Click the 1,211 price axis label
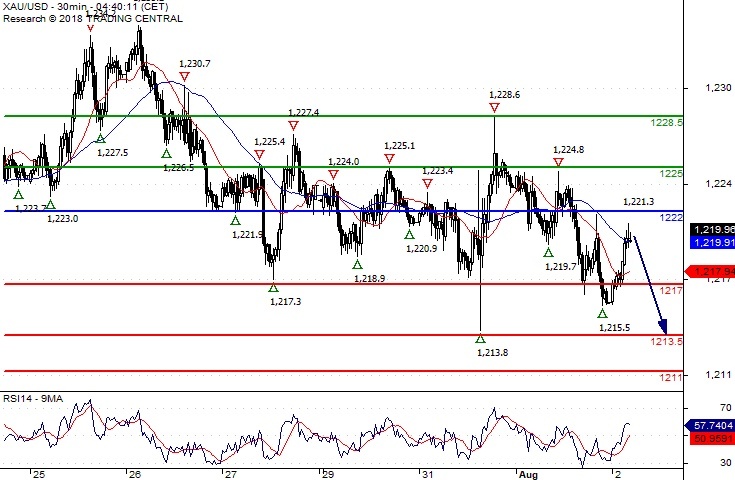This screenshot has height=480, width=735. (718, 375)
